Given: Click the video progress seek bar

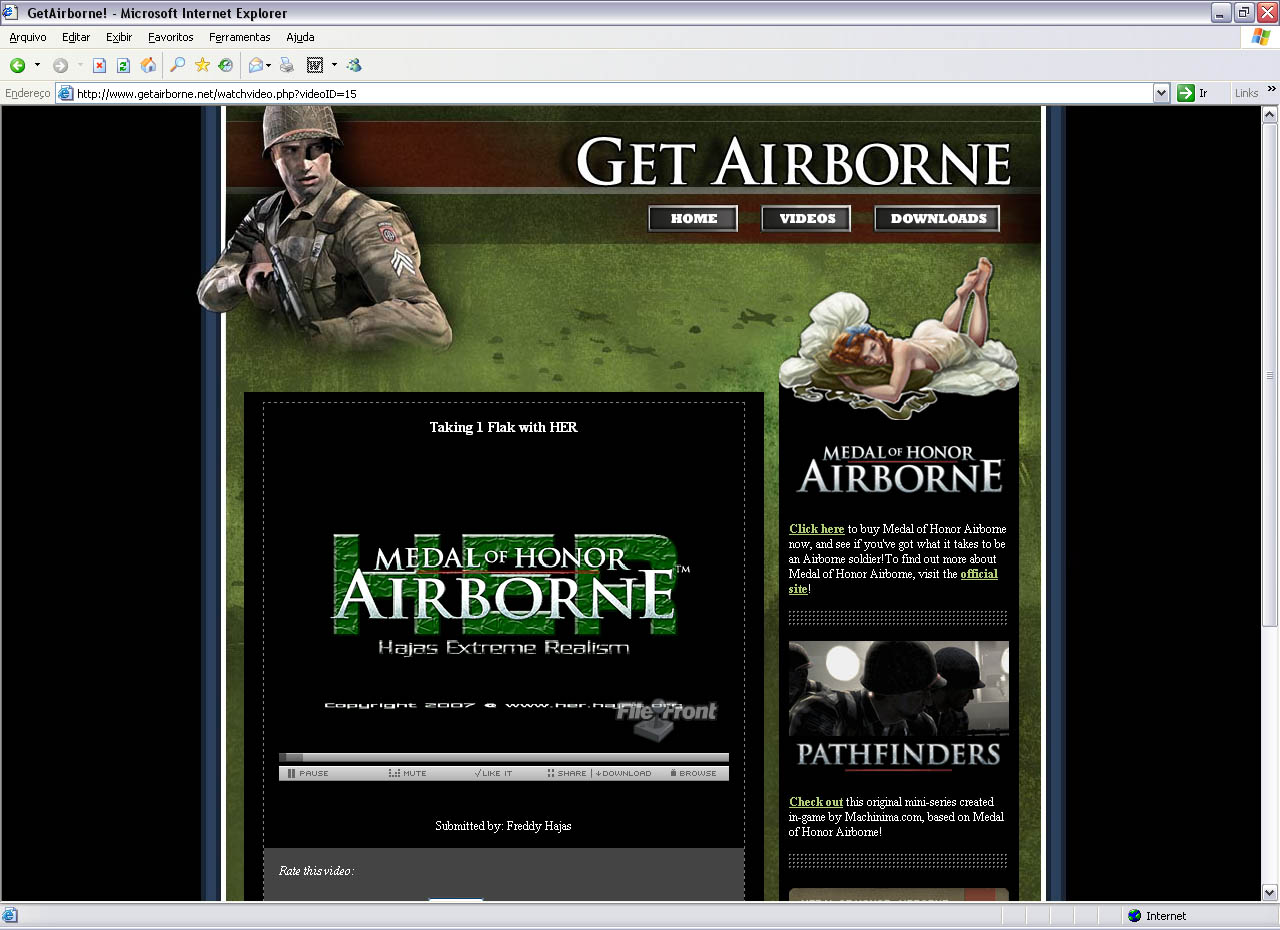Looking at the screenshot, I should click(504, 758).
